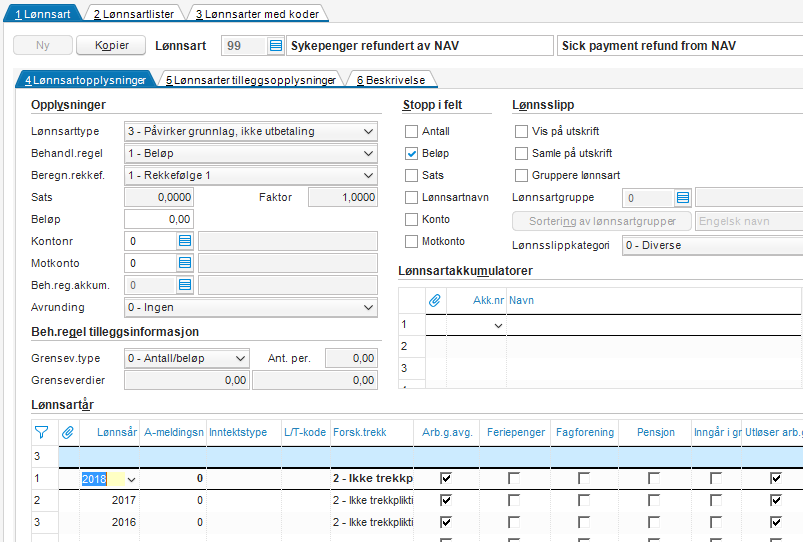Check Samle på utskrift
This screenshot has height=542, width=803.
pos(521,153)
